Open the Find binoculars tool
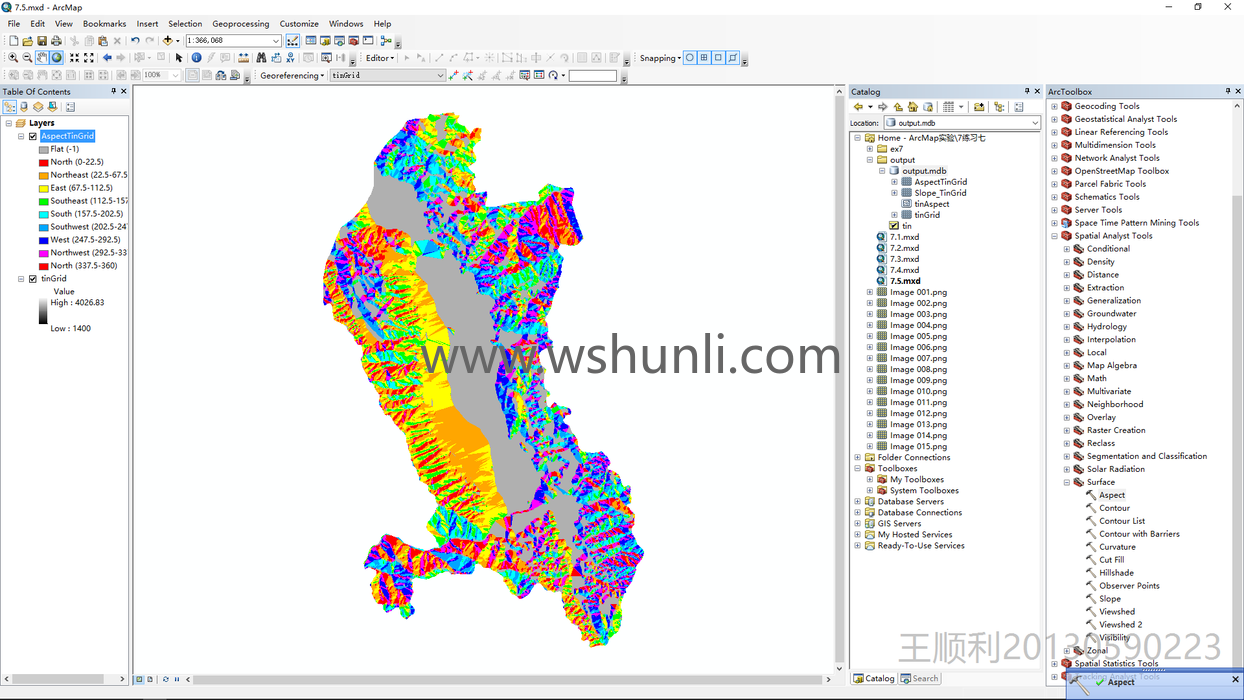This screenshot has width=1244, height=700. [261, 58]
